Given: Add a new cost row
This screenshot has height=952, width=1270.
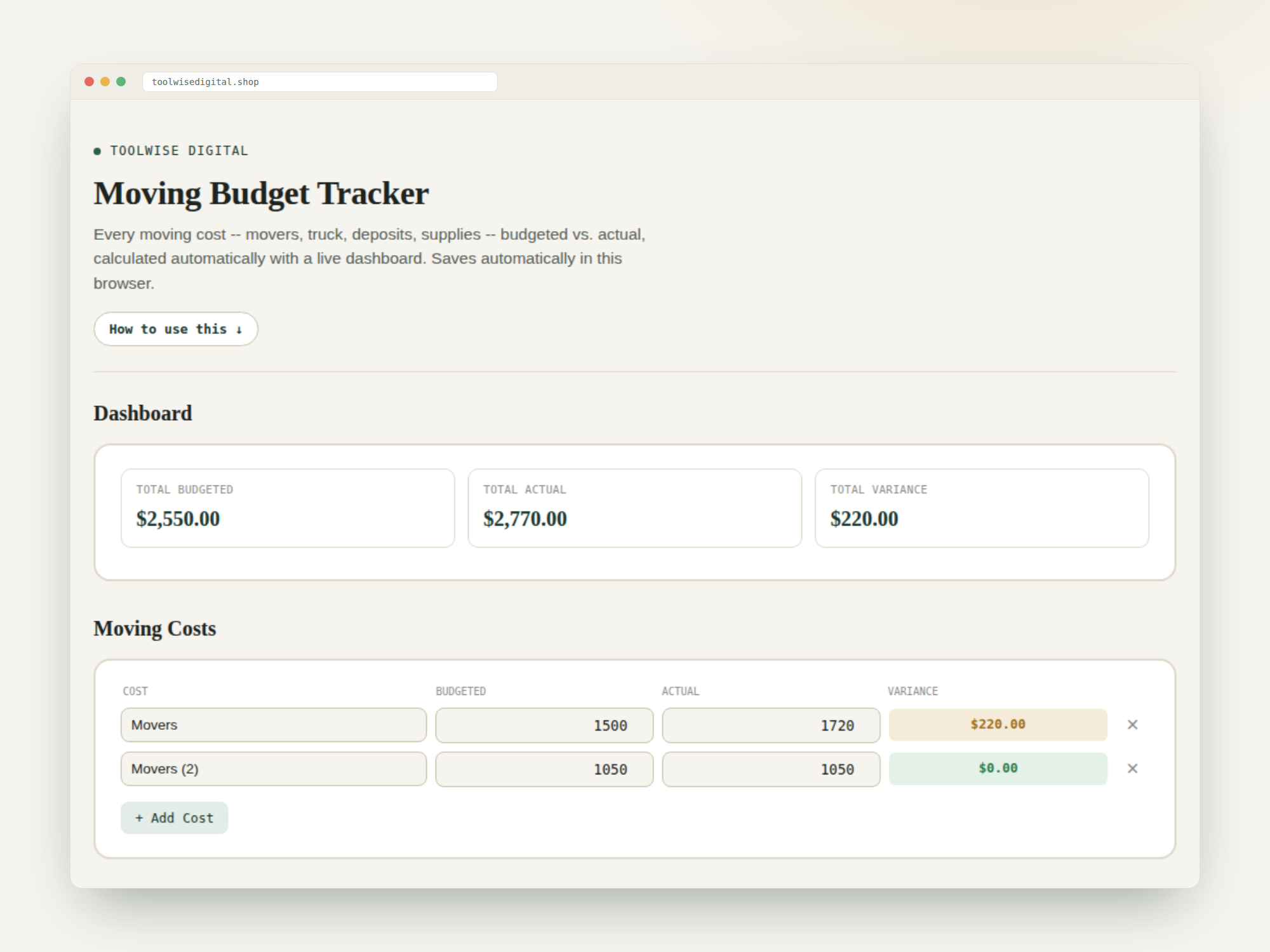Looking at the screenshot, I should tap(174, 818).
